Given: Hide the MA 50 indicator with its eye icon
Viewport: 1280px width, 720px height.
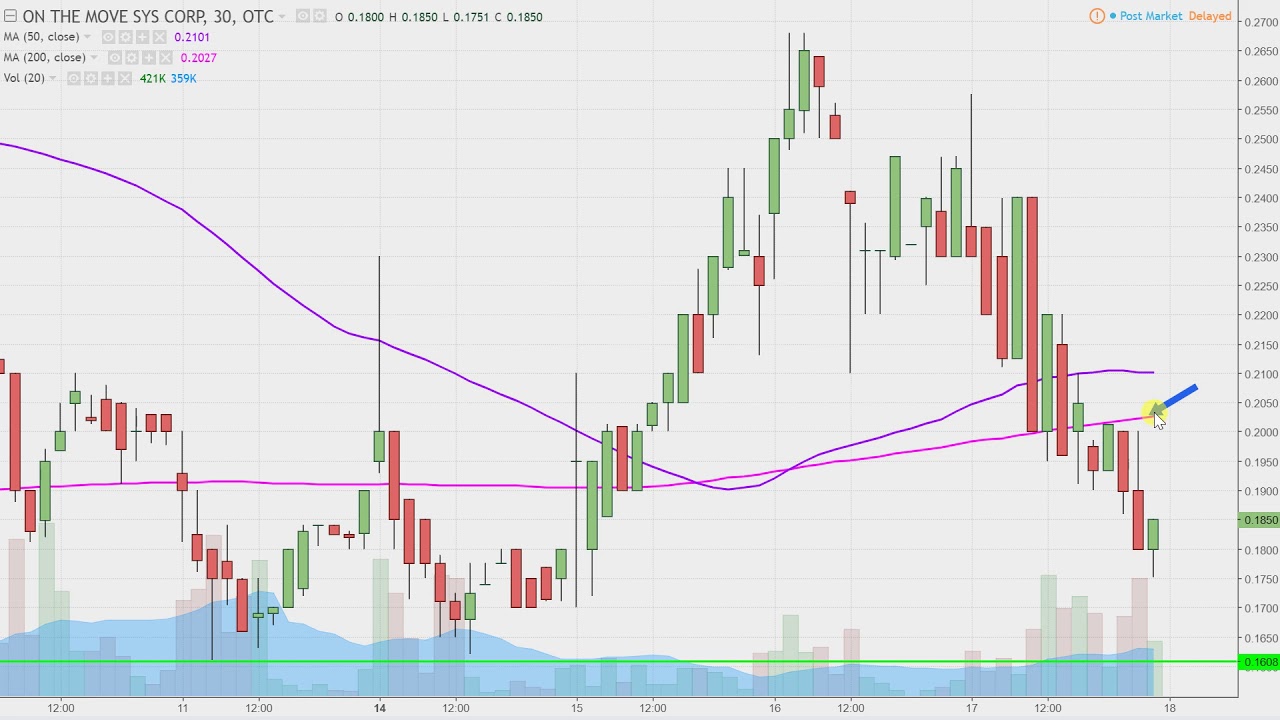Looking at the screenshot, I should [x=108, y=37].
